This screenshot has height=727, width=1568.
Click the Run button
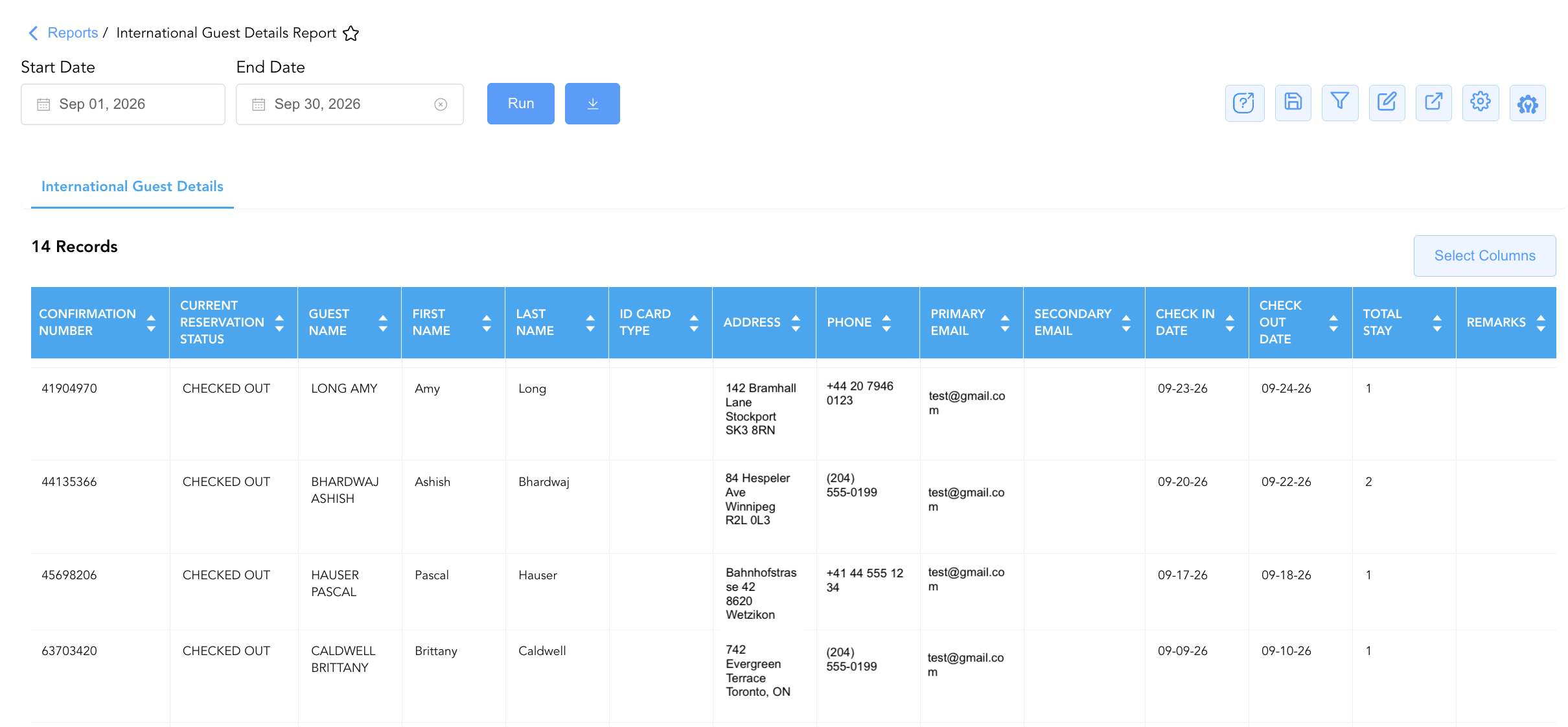coord(521,104)
